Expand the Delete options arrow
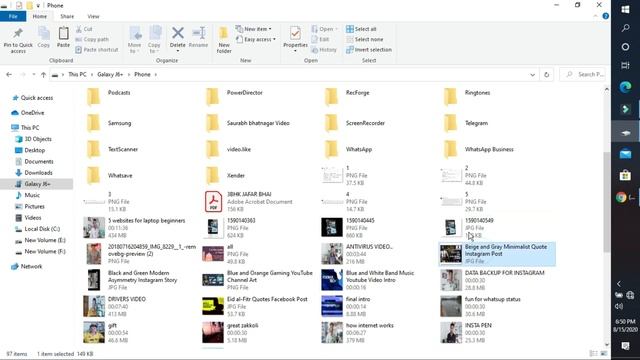The height and width of the screenshot is (360, 640). pyautogui.click(x=178, y=51)
